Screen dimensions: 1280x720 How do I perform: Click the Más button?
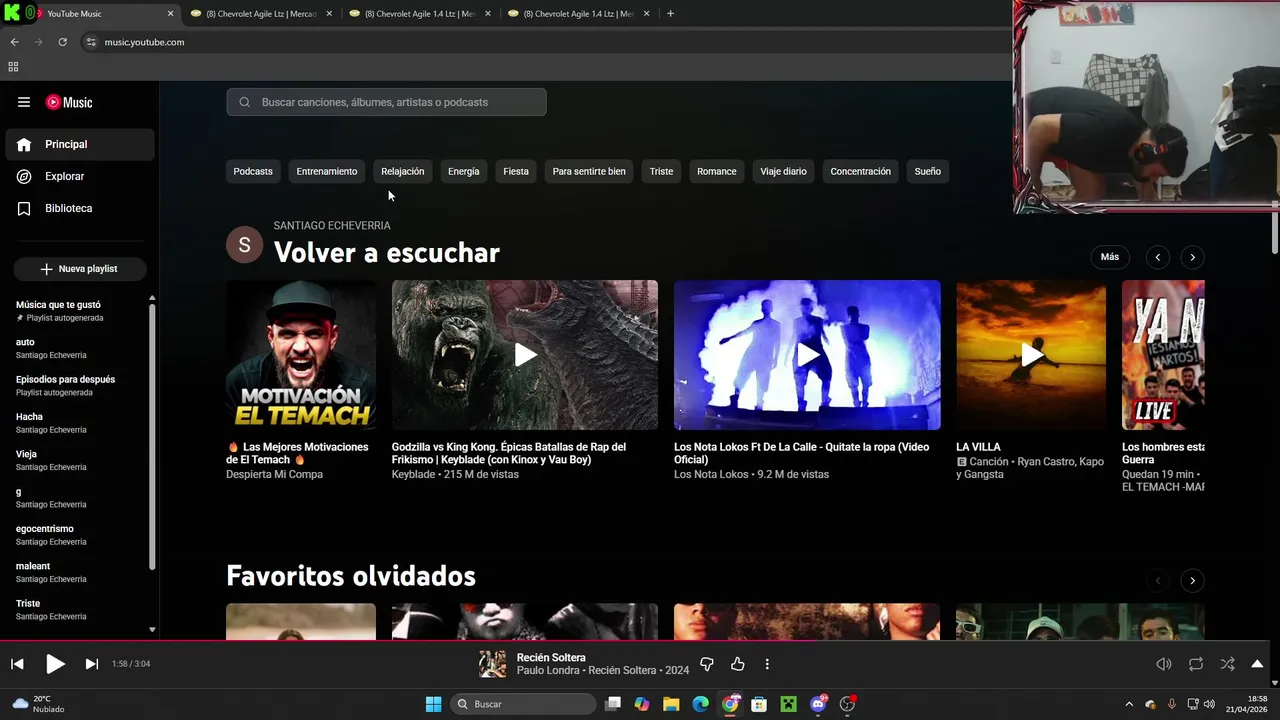[x=1110, y=257]
